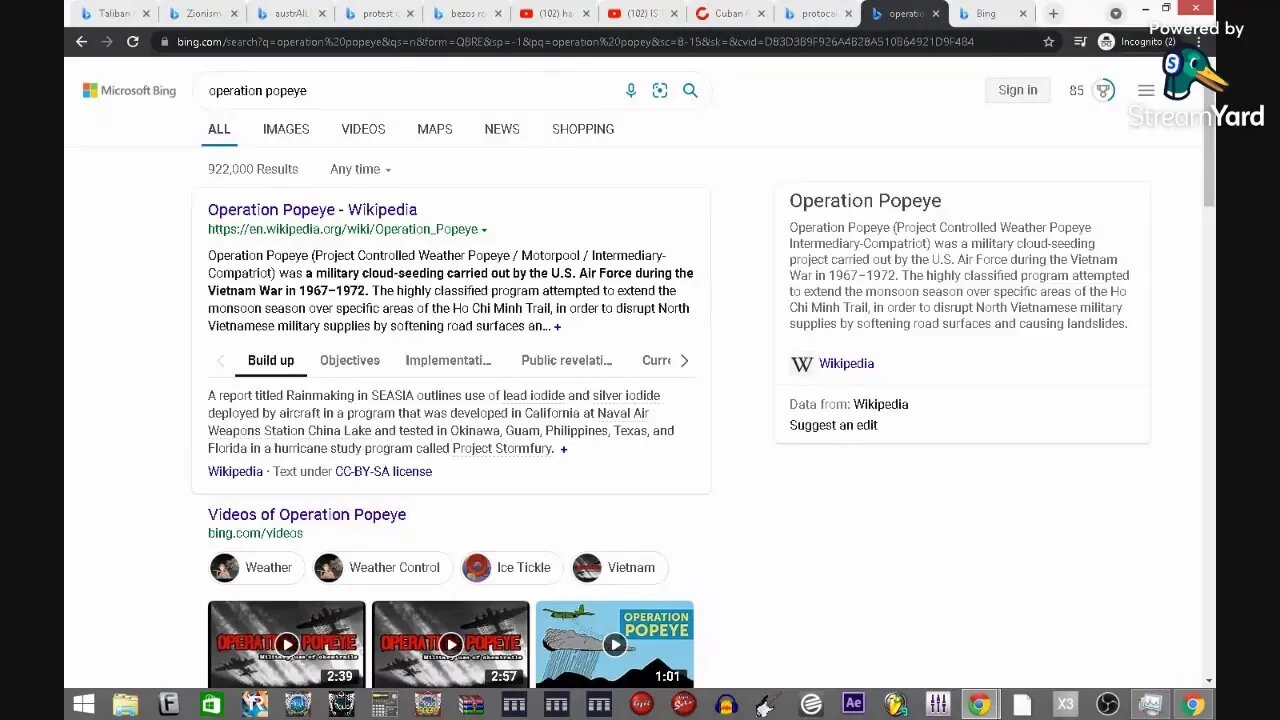Open Audacity headphones icon on taskbar
Screen dimensions: 1280x720
tap(726, 705)
